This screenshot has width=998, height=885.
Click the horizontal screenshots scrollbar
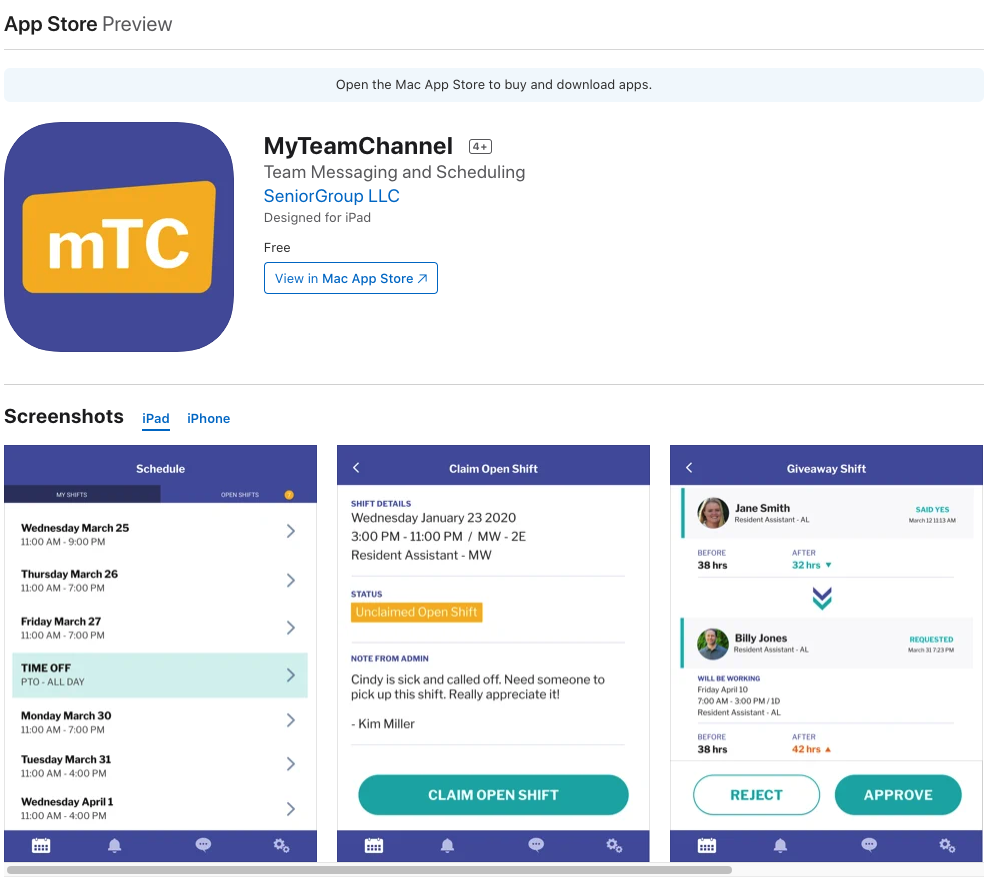pos(369,870)
